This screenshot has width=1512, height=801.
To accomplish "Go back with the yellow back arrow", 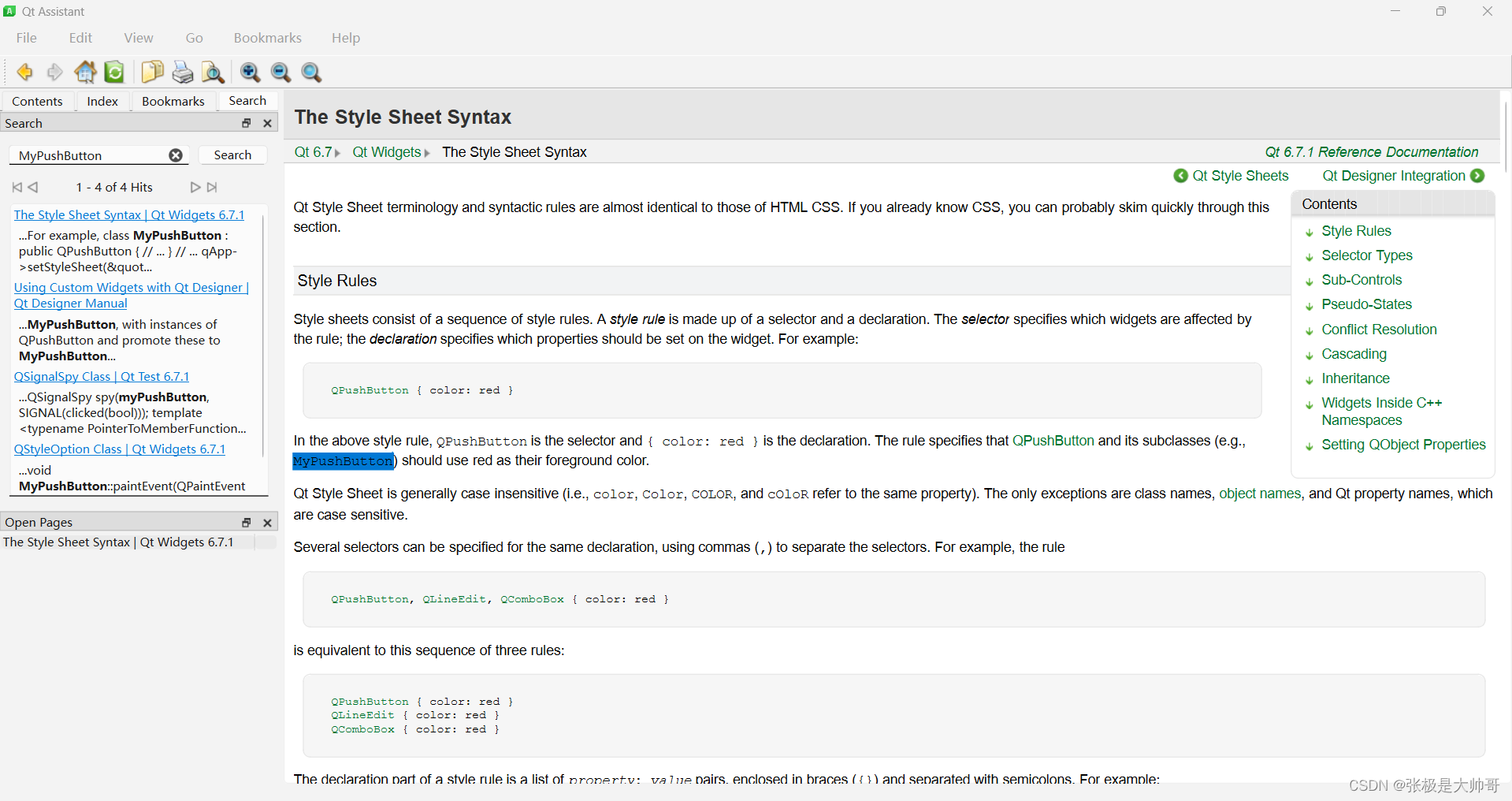I will 24,73.
